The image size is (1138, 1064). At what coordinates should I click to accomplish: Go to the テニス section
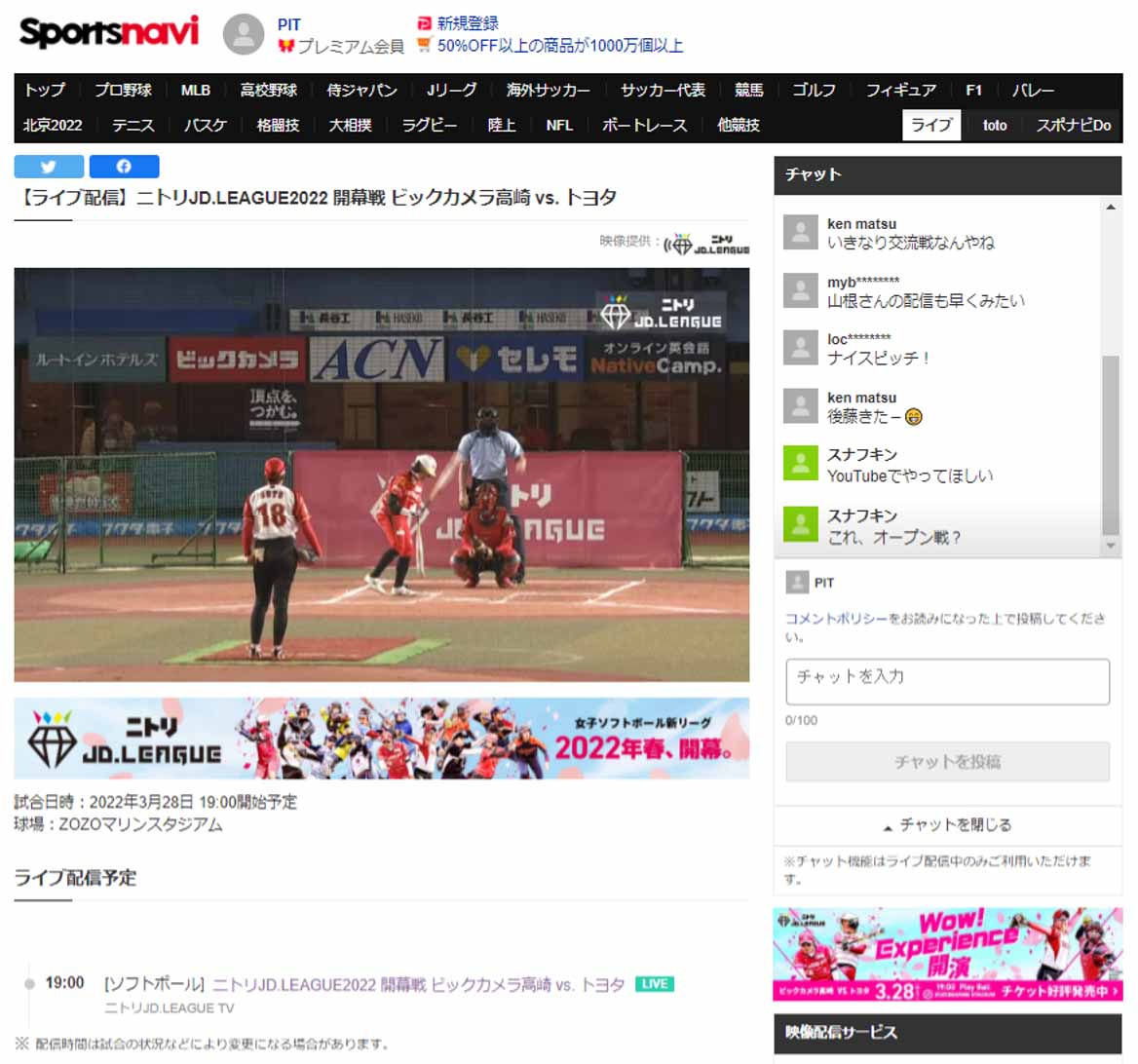pos(133,125)
